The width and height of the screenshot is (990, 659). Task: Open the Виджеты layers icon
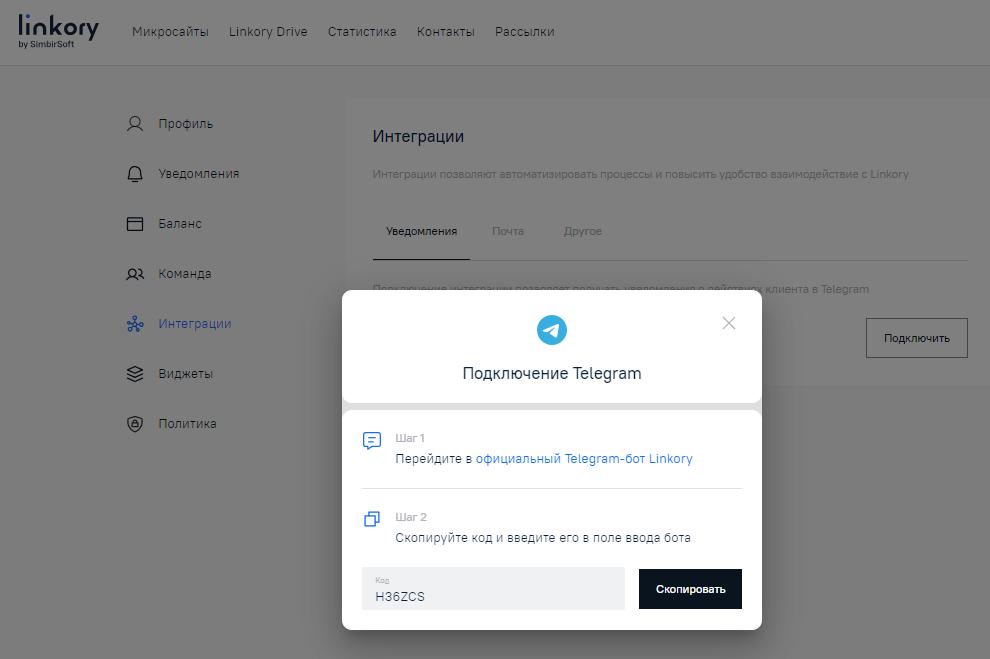pos(133,373)
